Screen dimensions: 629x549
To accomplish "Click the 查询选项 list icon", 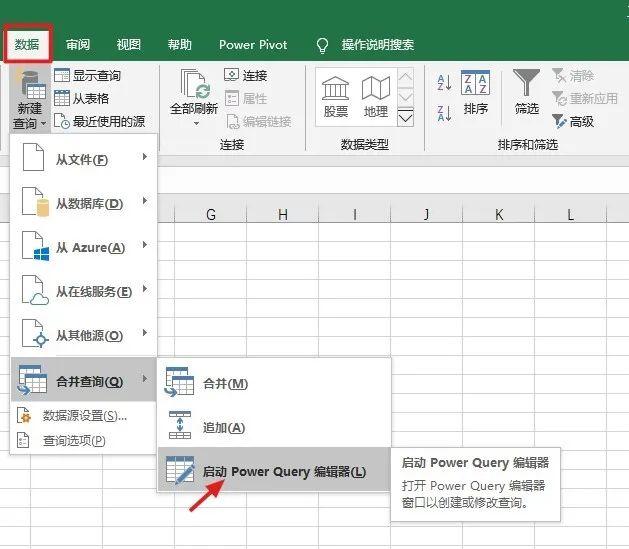I will pyautogui.click(x=23, y=440).
